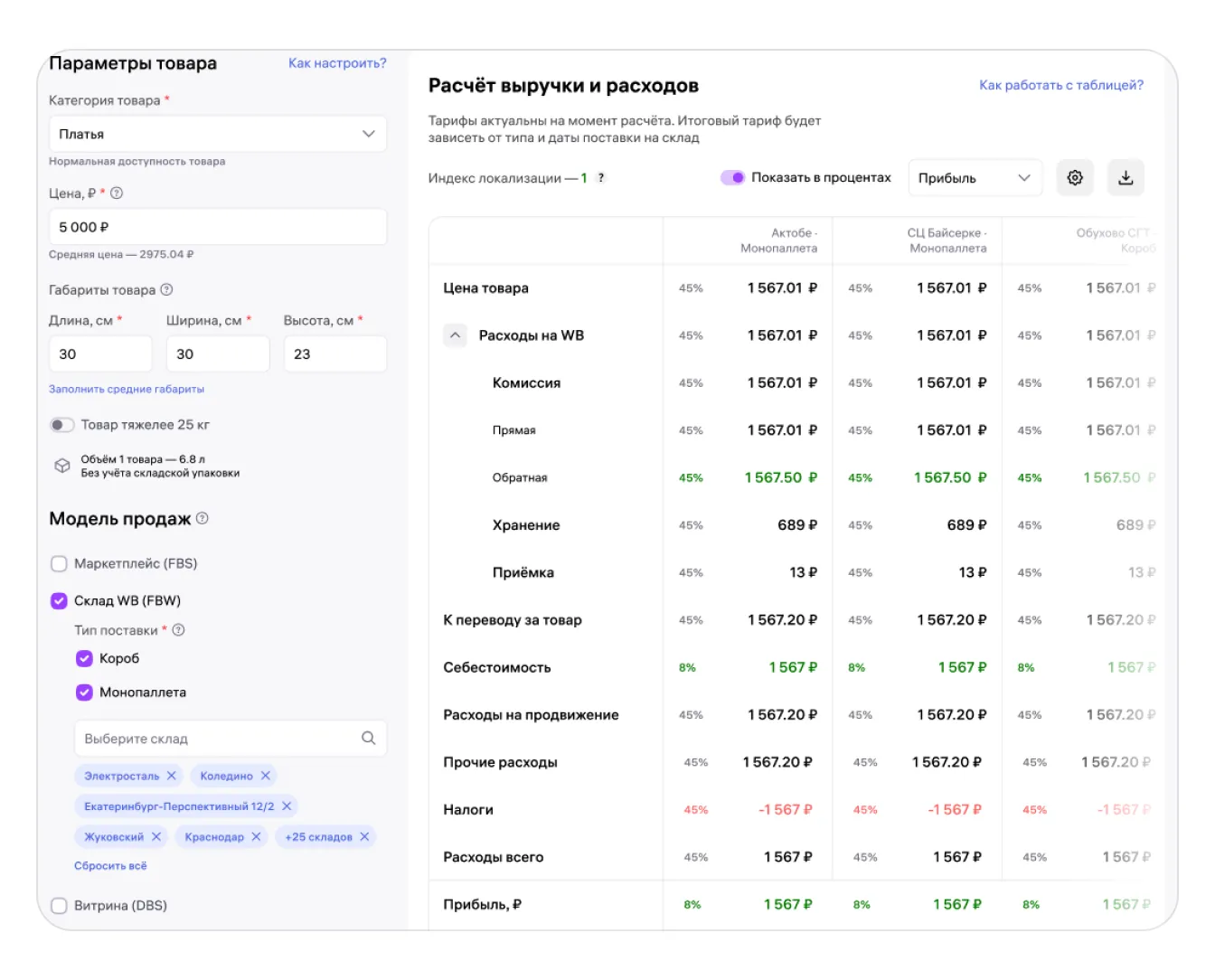The image size is (1215, 980).
Task: Download the calculation table
Action: [x=1126, y=178]
